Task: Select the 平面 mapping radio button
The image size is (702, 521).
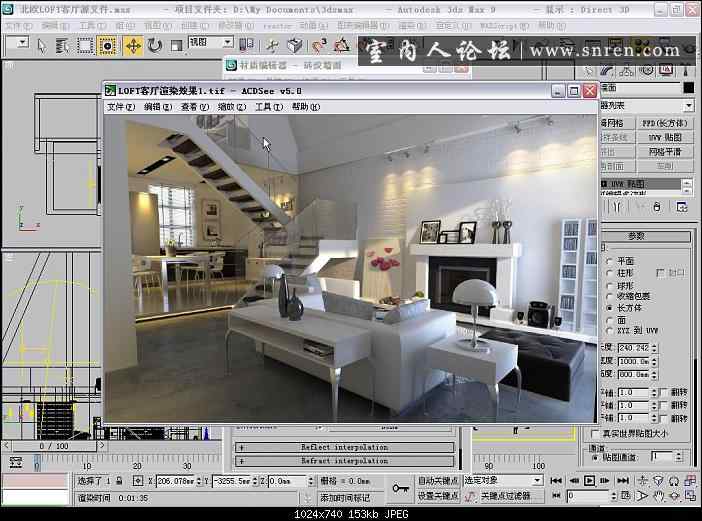Action: (x=609, y=261)
